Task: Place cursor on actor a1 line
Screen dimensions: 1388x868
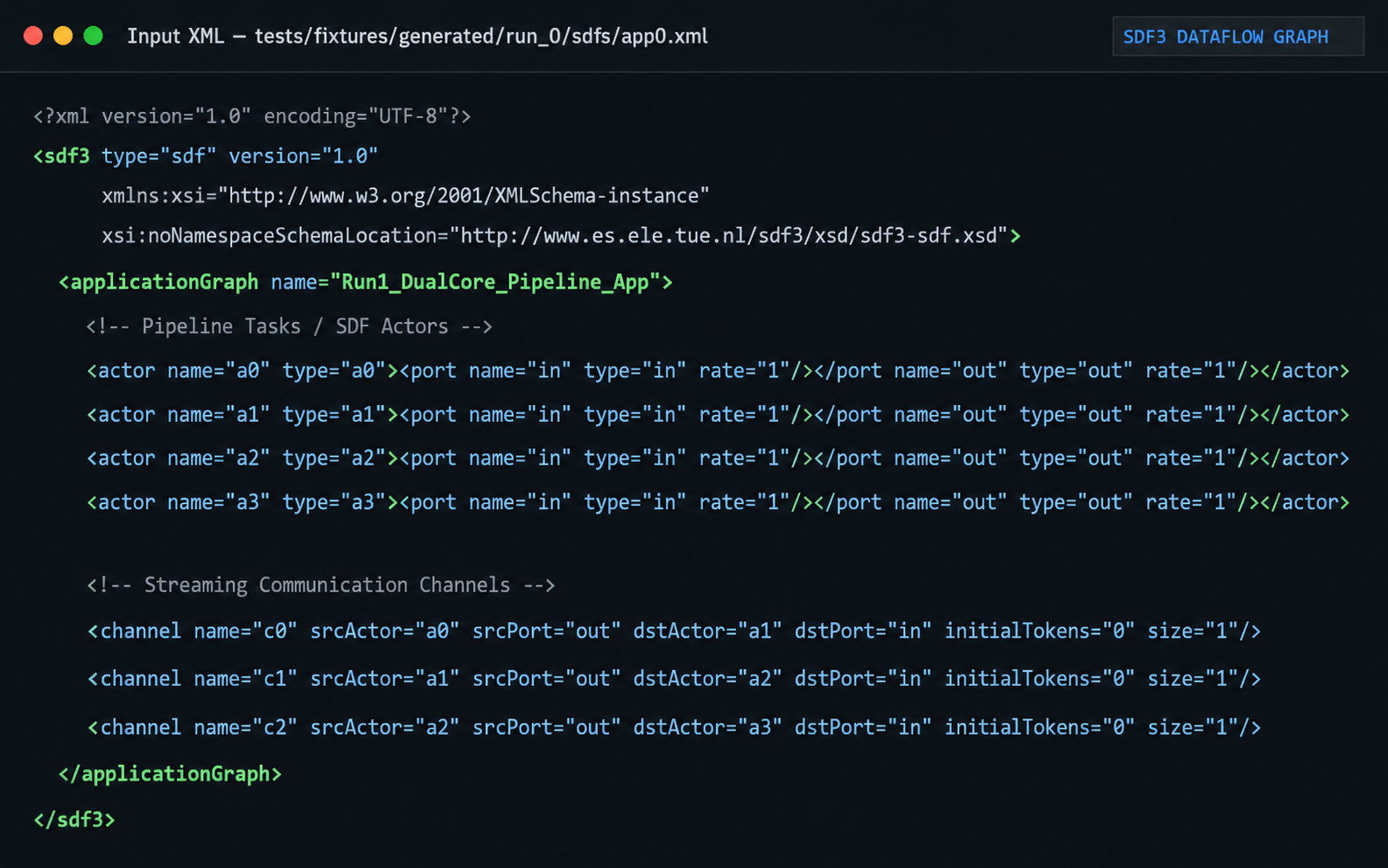Action: click(718, 415)
